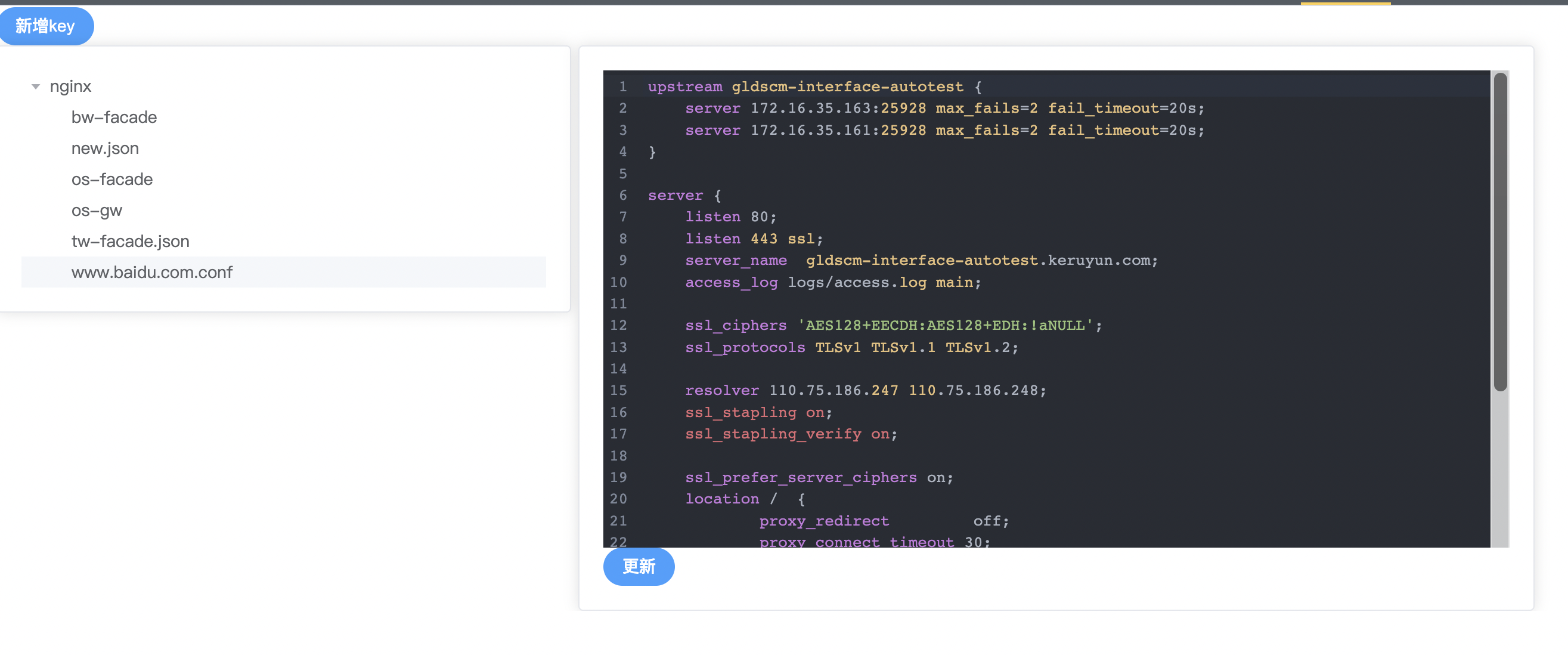The height and width of the screenshot is (655, 1568).
Task: Click the editor vertical scrollbar thumb
Action: (x=1500, y=231)
